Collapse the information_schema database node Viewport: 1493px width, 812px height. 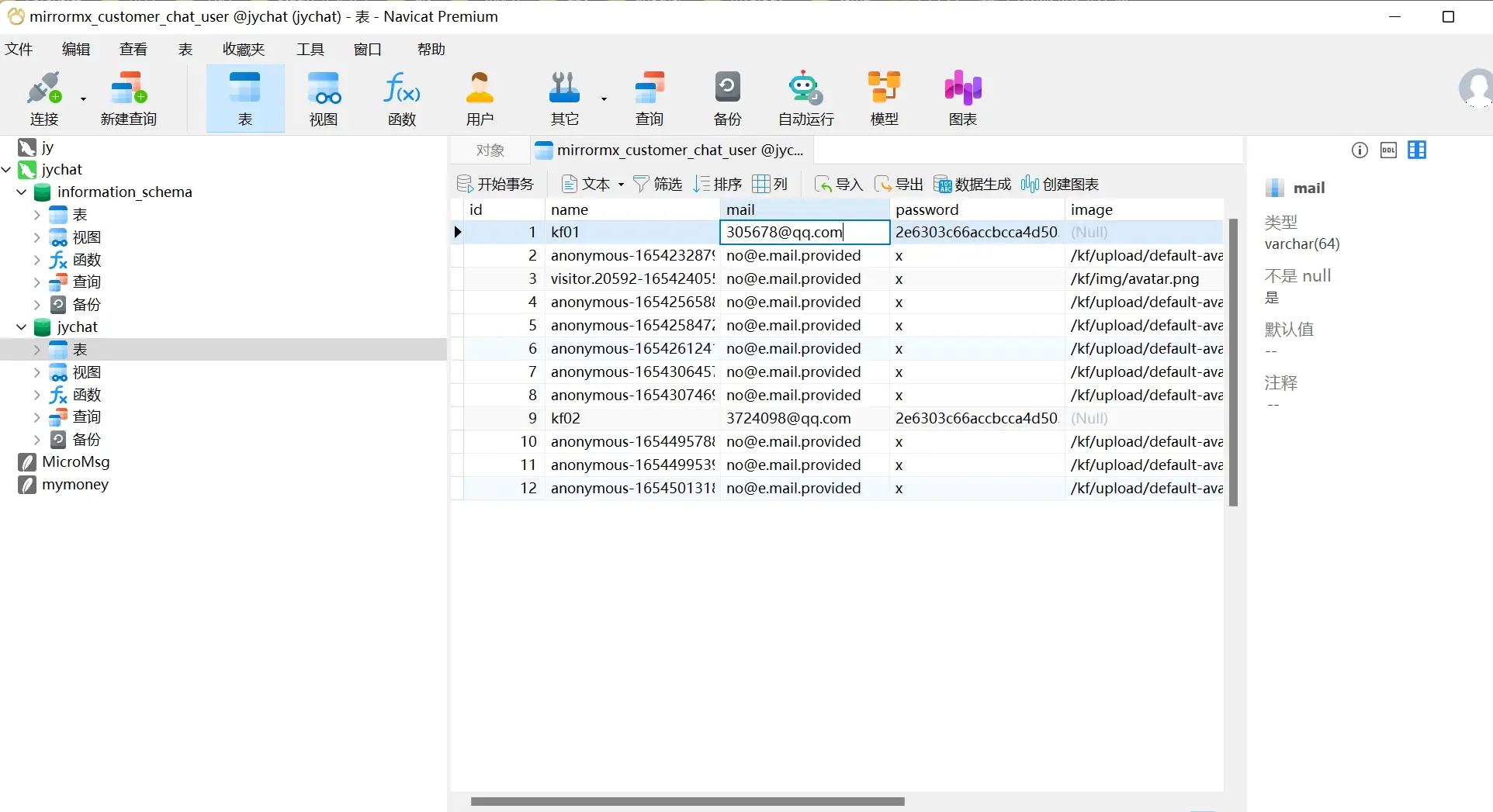click(22, 192)
